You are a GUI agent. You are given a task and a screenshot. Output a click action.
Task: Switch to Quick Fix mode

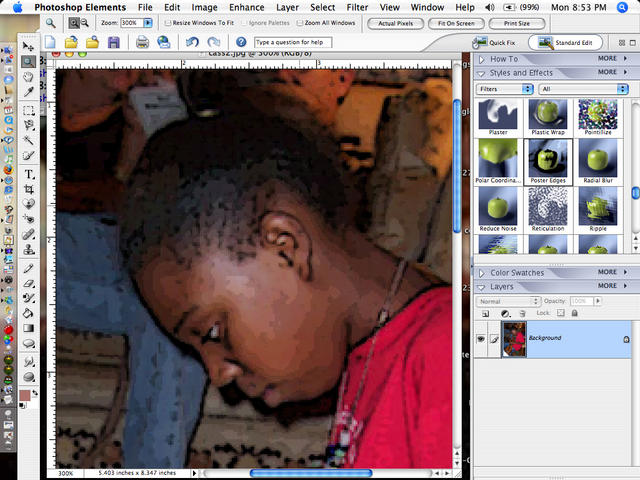coord(495,42)
